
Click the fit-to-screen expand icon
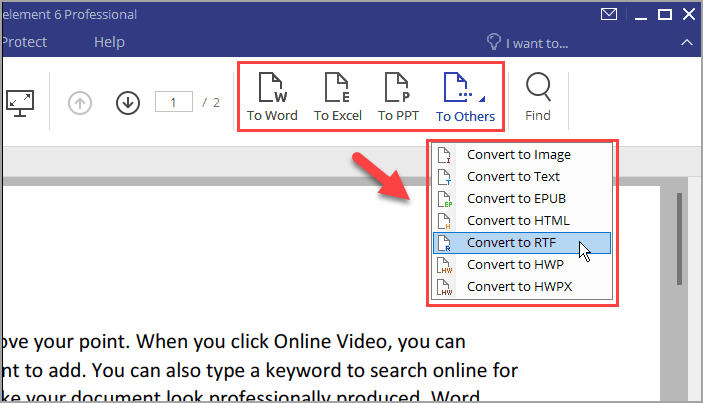point(18,102)
